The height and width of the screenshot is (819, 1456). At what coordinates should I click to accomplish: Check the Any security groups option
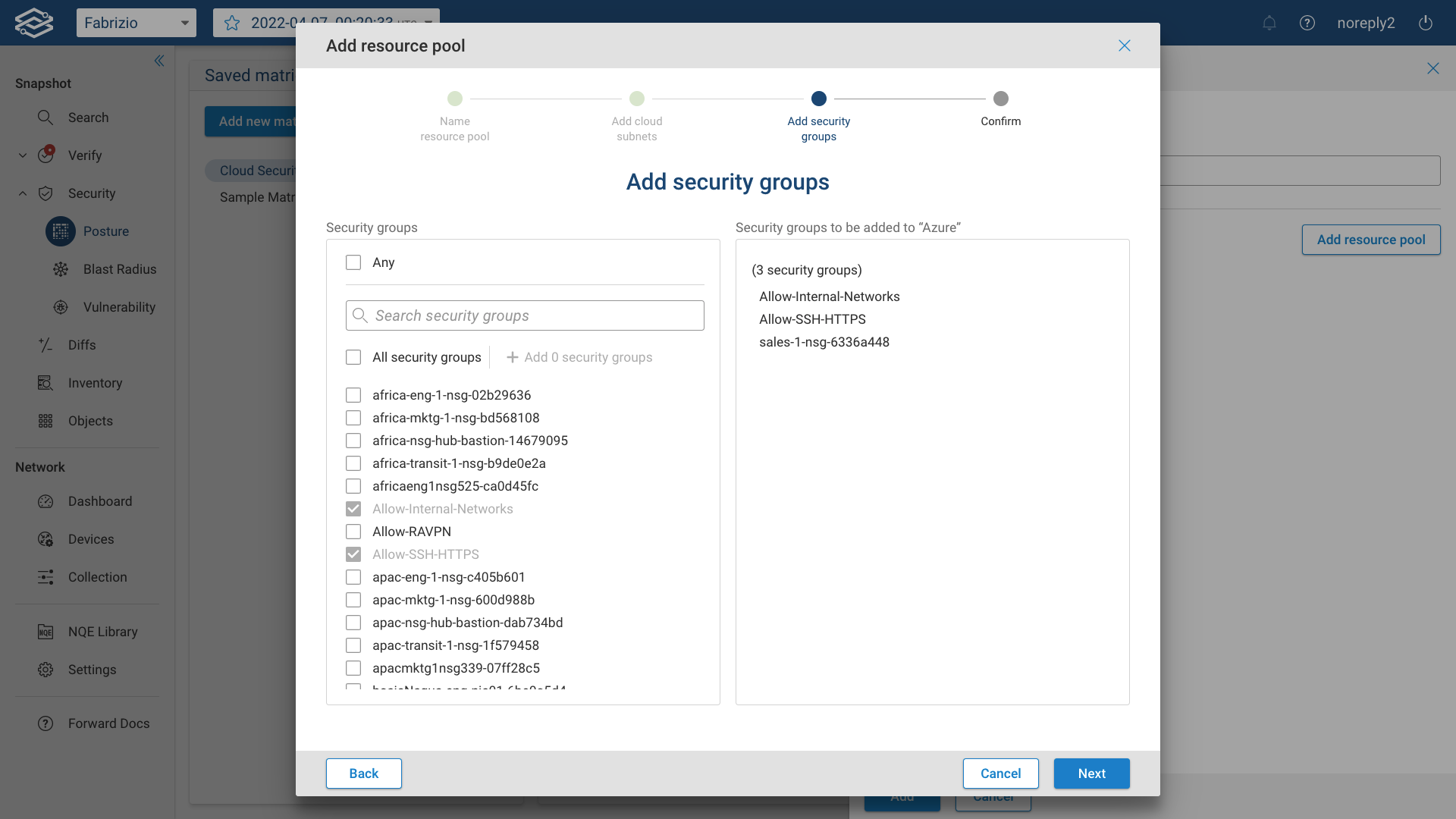pyautogui.click(x=353, y=262)
